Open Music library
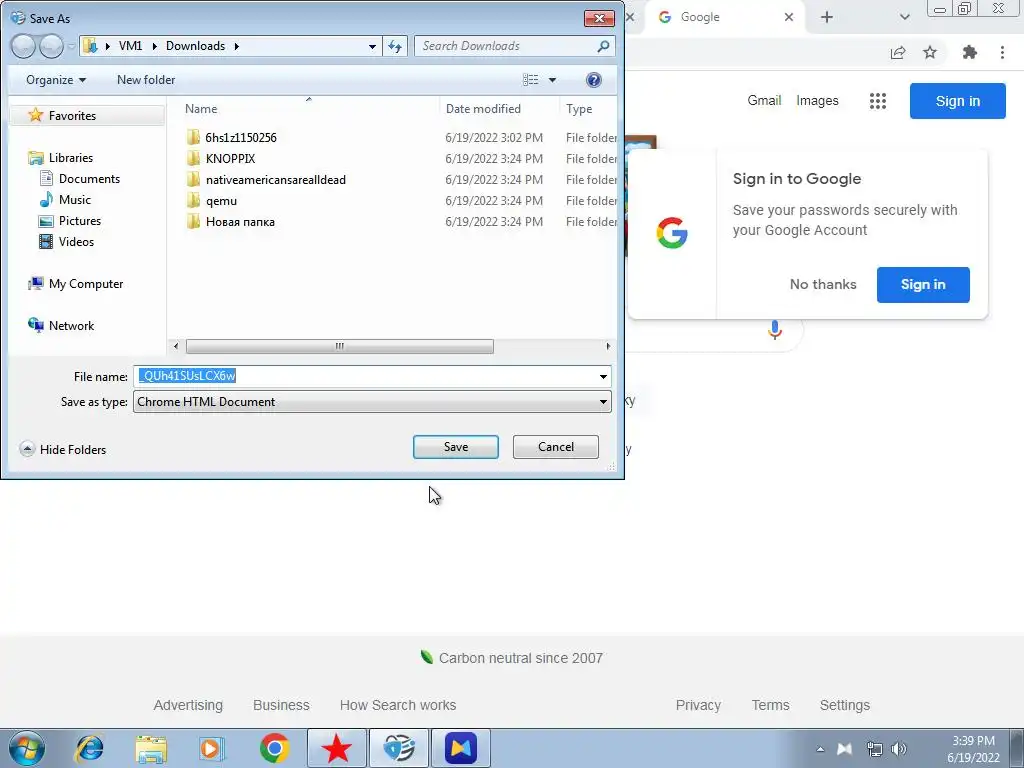This screenshot has height=768, width=1024. [74, 199]
